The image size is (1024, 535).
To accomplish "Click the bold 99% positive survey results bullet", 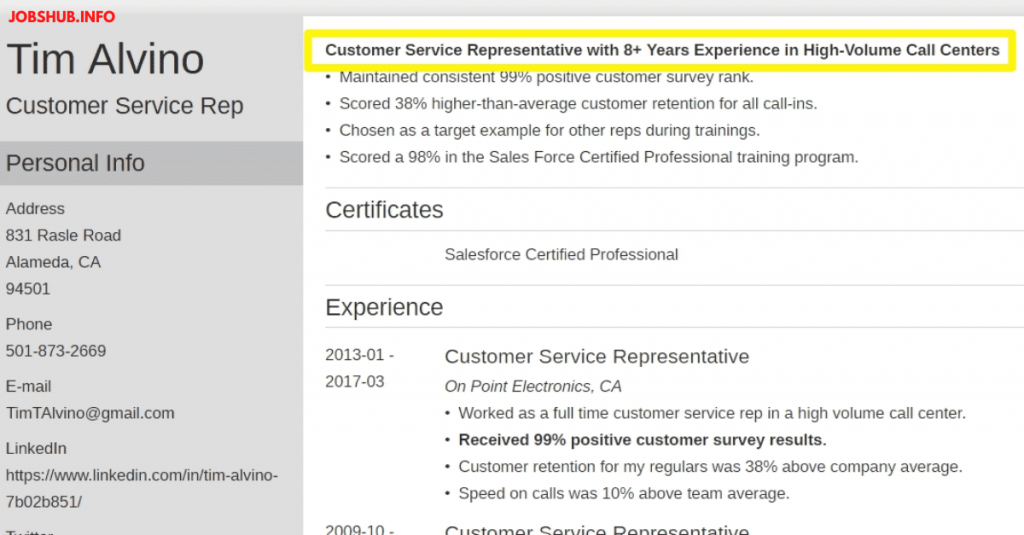I will tap(642, 440).
